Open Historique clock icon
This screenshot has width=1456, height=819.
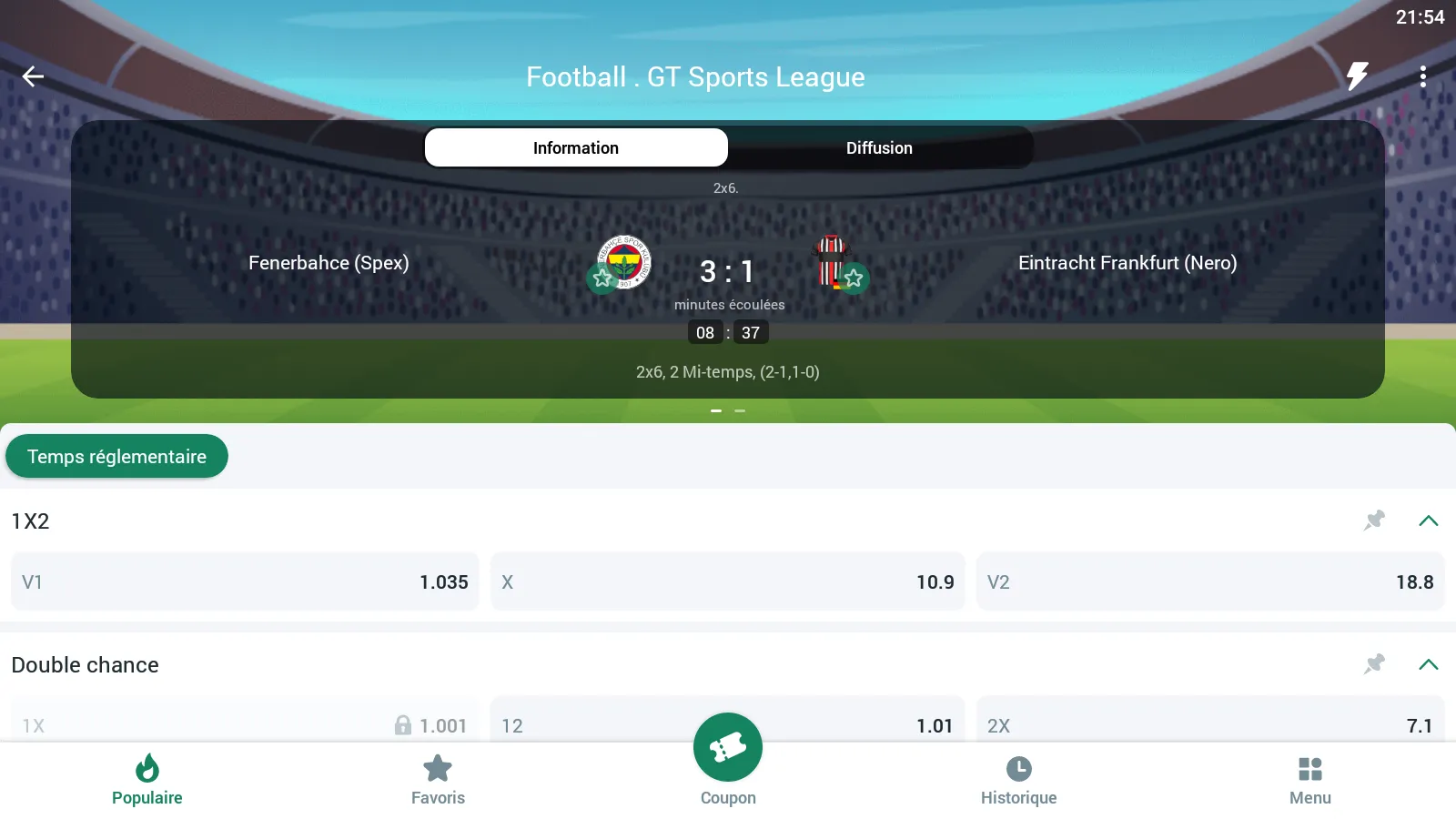coord(1018,770)
